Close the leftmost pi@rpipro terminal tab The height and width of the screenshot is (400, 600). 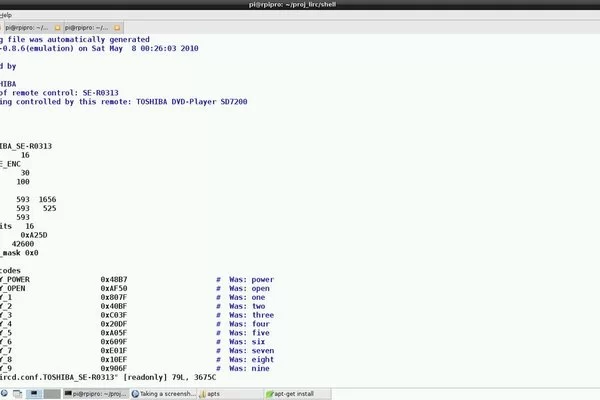pyautogui.click(x=57, y=28)
